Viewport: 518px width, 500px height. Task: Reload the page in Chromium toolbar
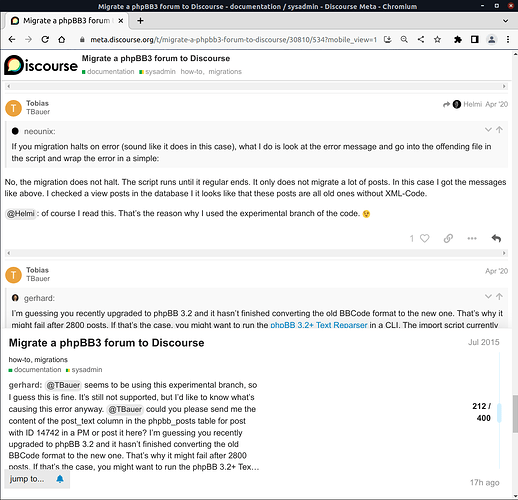tap(45, 40)
